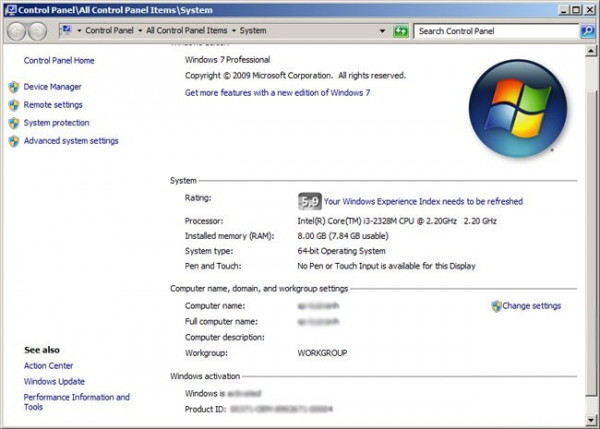Click the Search Control Panel field

click(x=496, y=31)
